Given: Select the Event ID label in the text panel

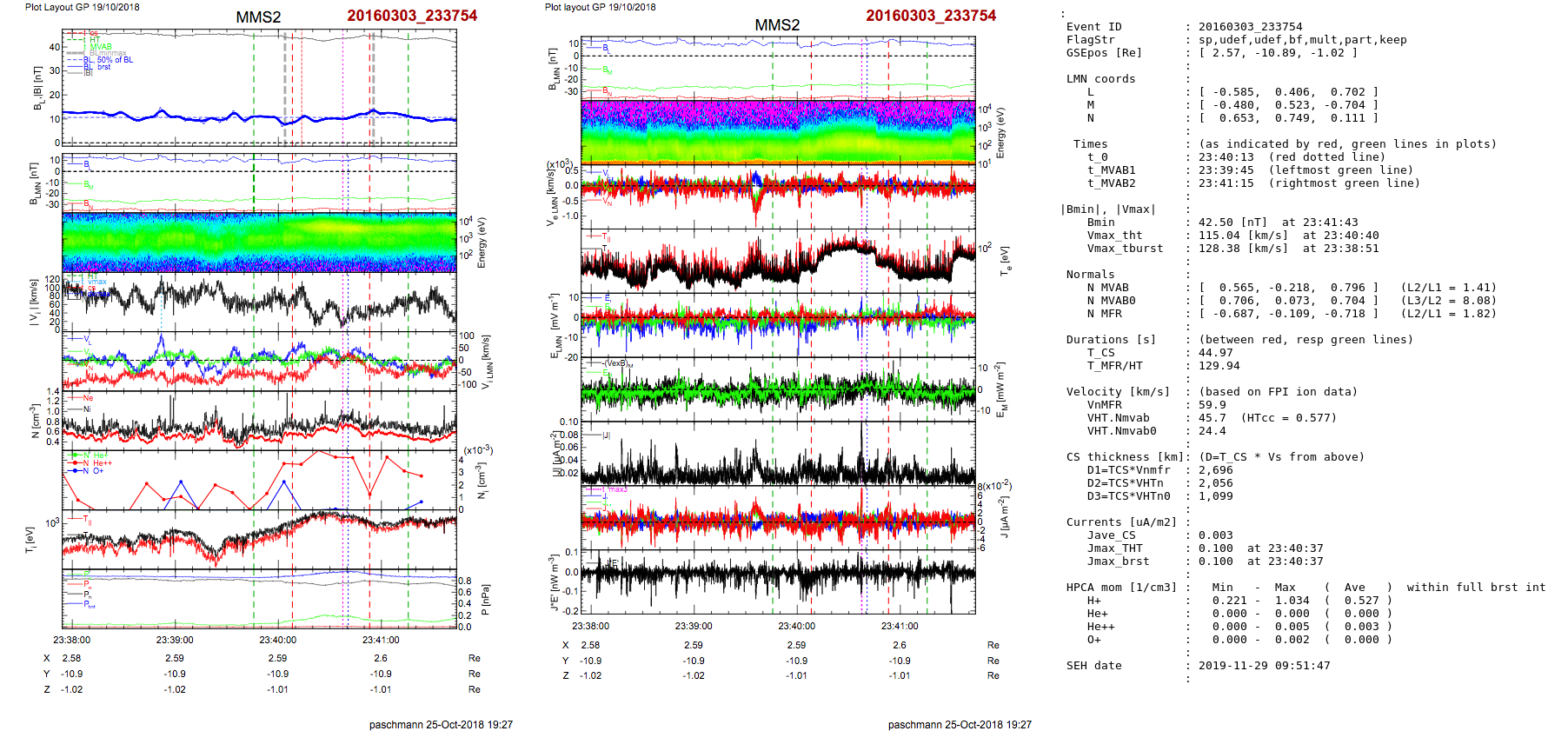Looking at the screenshot, I should pyautogui.click(x=1093, y=27).
